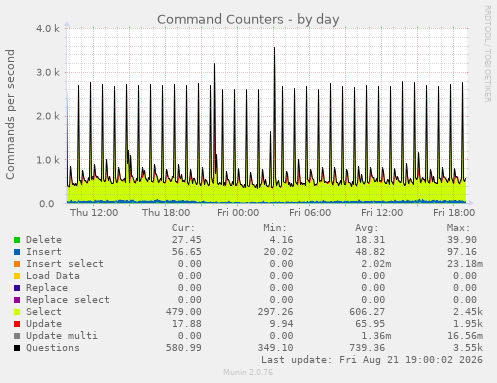The image size is (497, 383).
Task: Click Delete minimum value 4.16
Action: pyautogui.click(x=281, y=240)
